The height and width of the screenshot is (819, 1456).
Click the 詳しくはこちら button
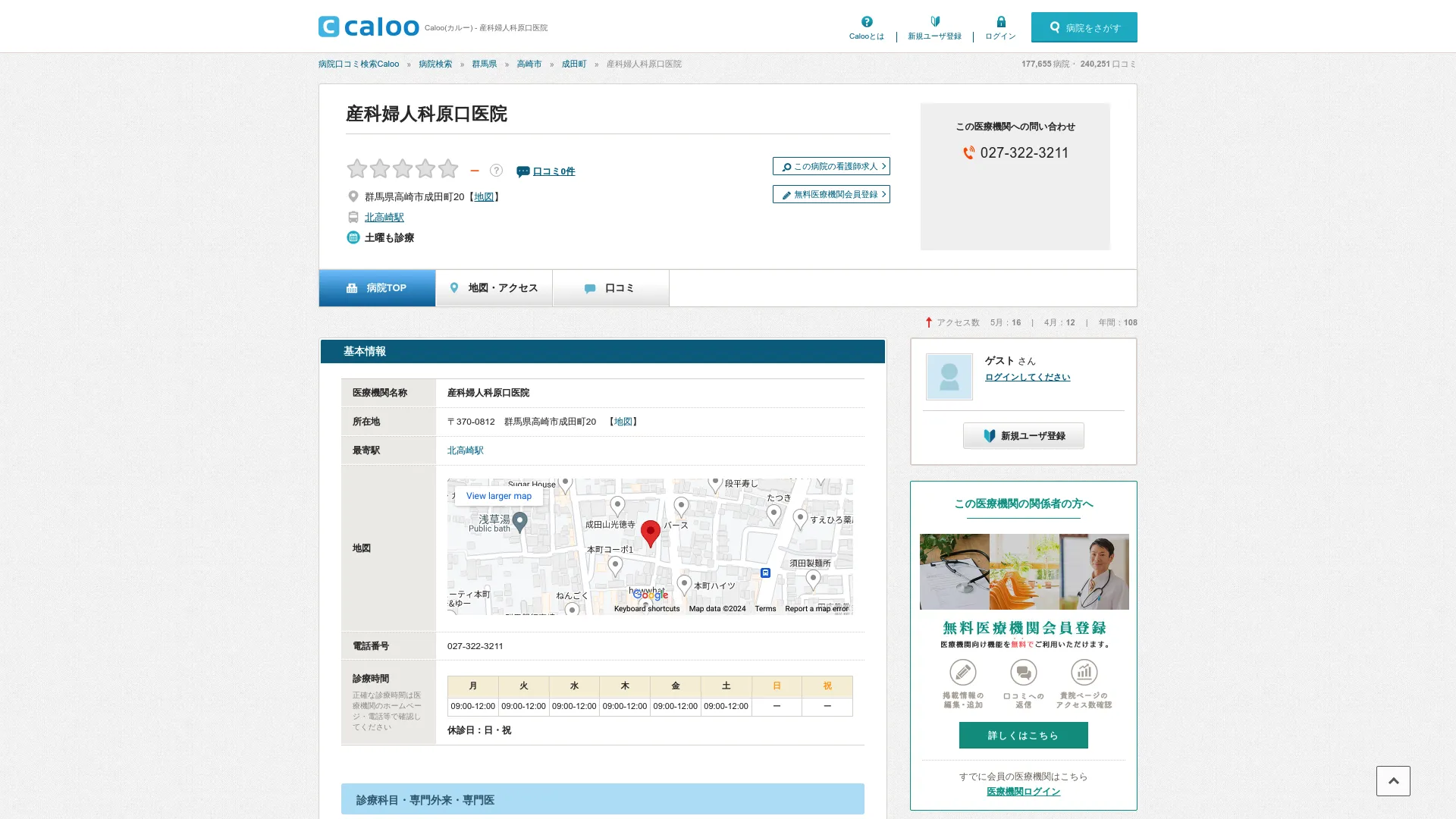(1023, 736)
